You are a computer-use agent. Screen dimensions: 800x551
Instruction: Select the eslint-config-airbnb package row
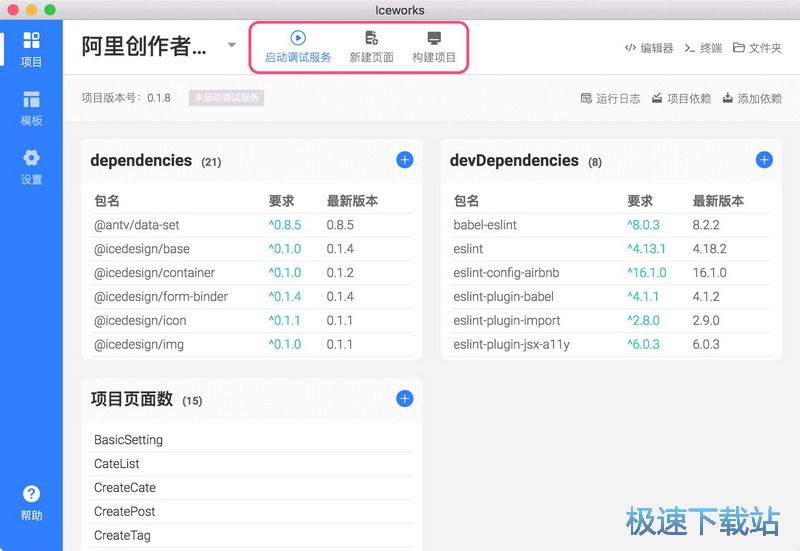[507, 273]
